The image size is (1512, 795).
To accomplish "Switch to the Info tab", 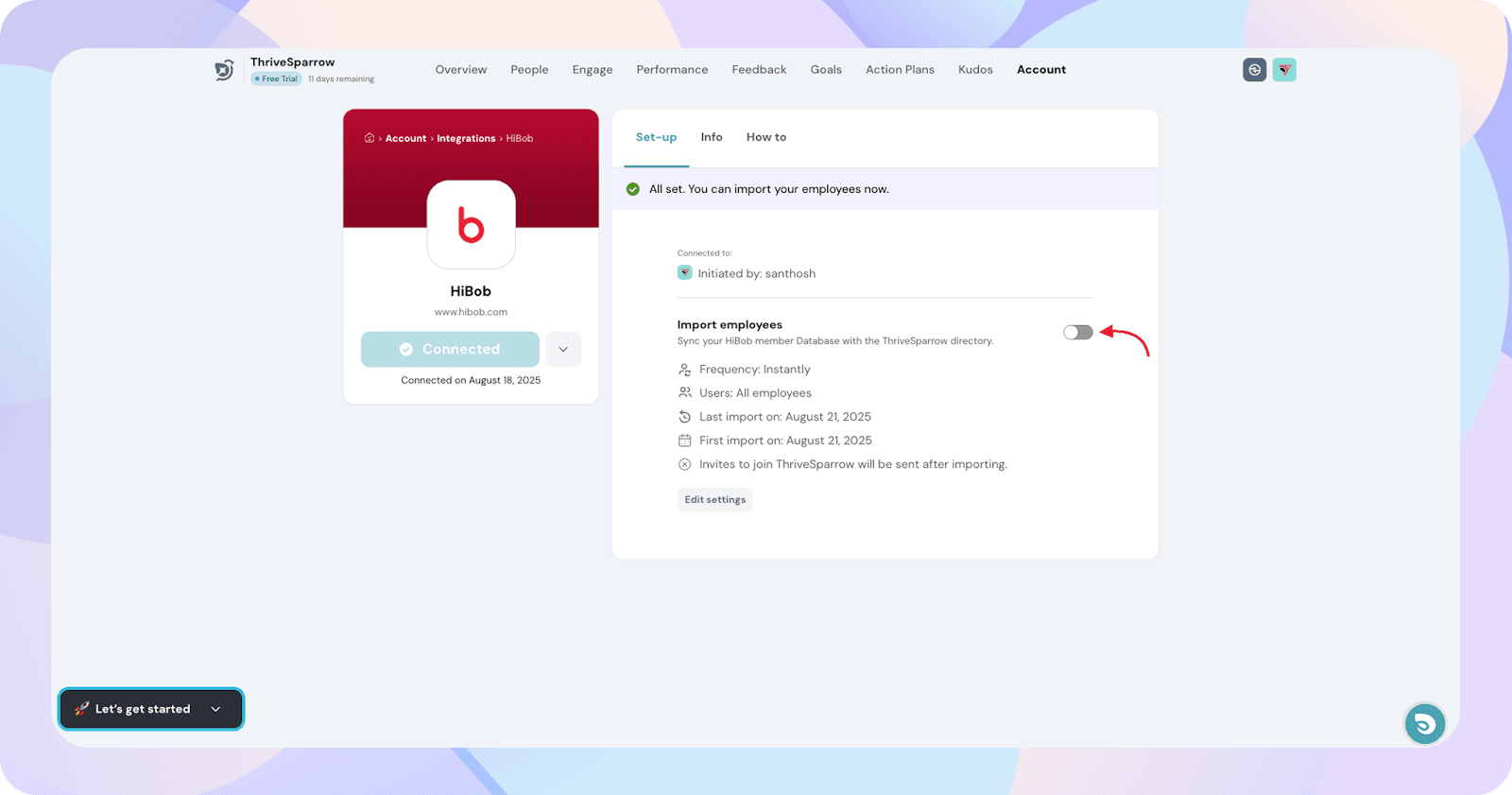I will (712, 137).
